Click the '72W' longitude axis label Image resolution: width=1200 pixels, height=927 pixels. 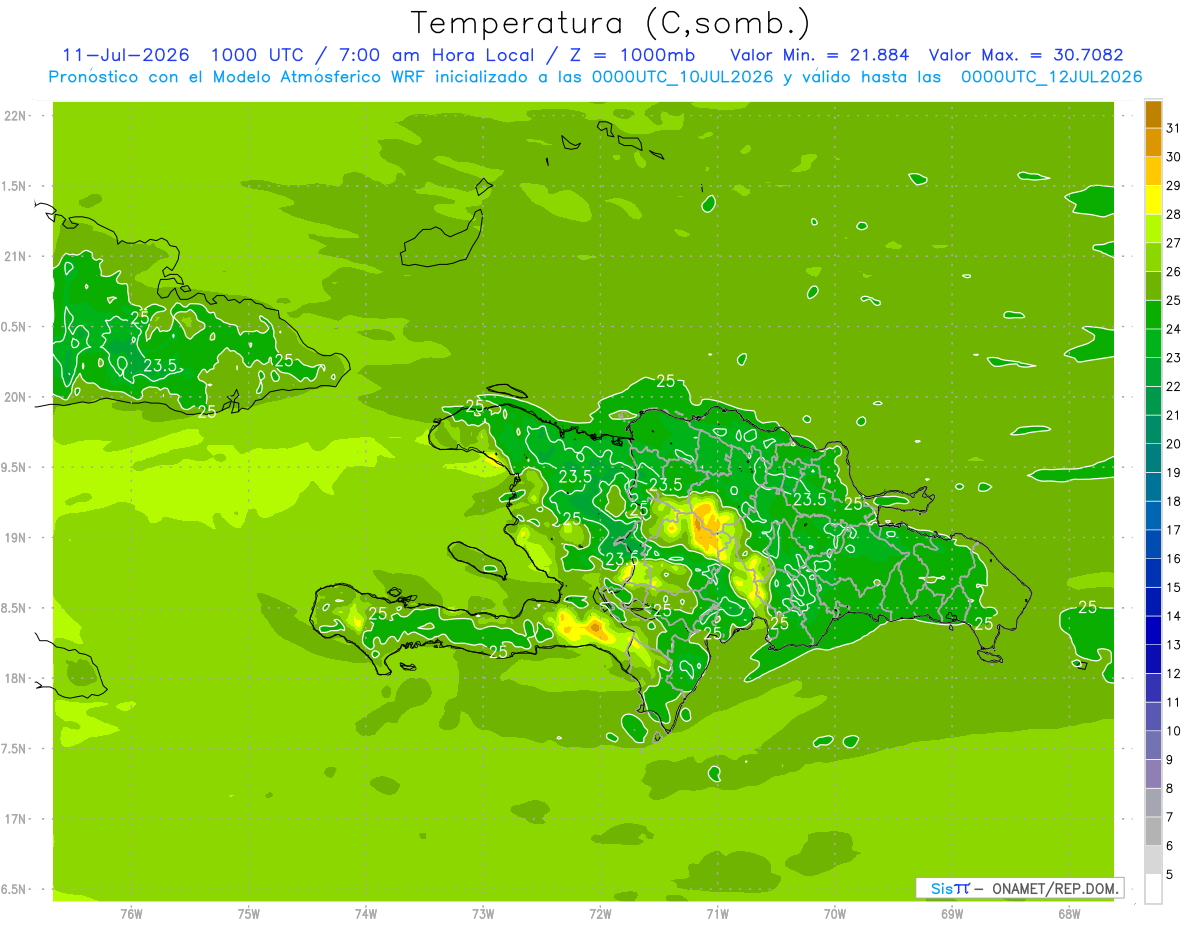600,913
